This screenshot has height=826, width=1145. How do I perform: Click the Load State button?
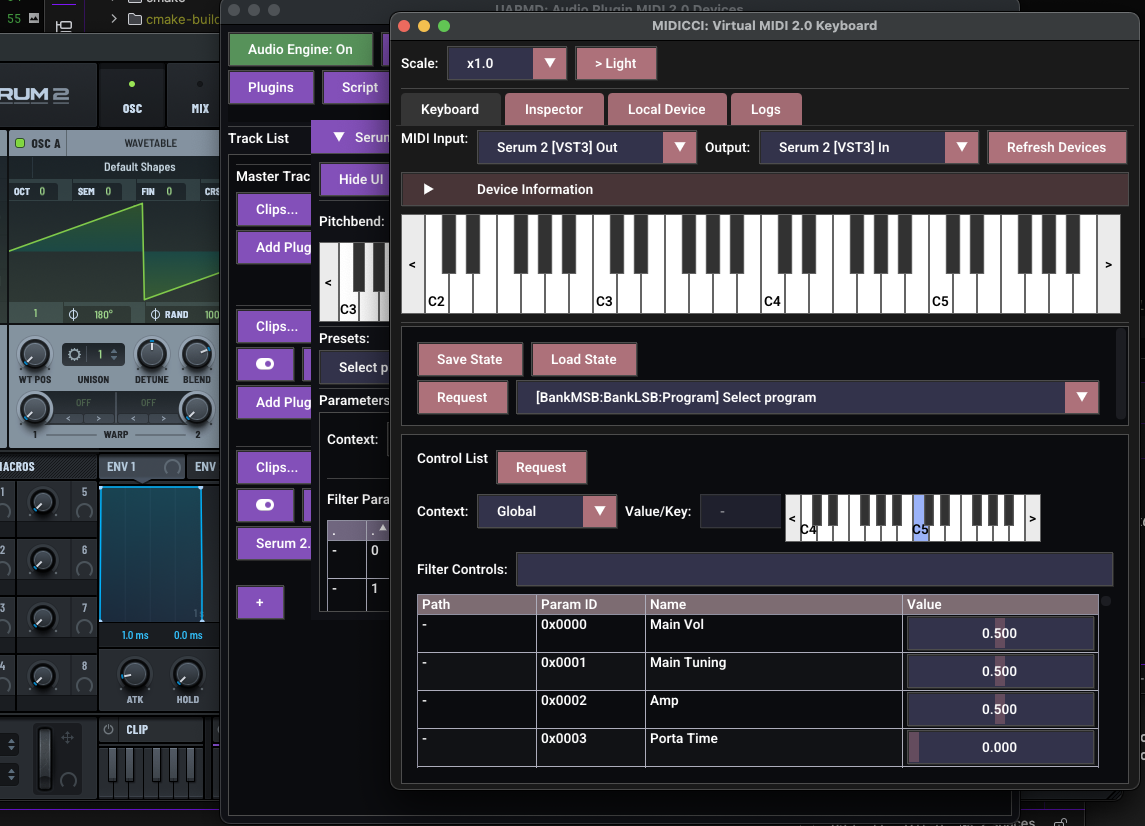tap(583, 359)
